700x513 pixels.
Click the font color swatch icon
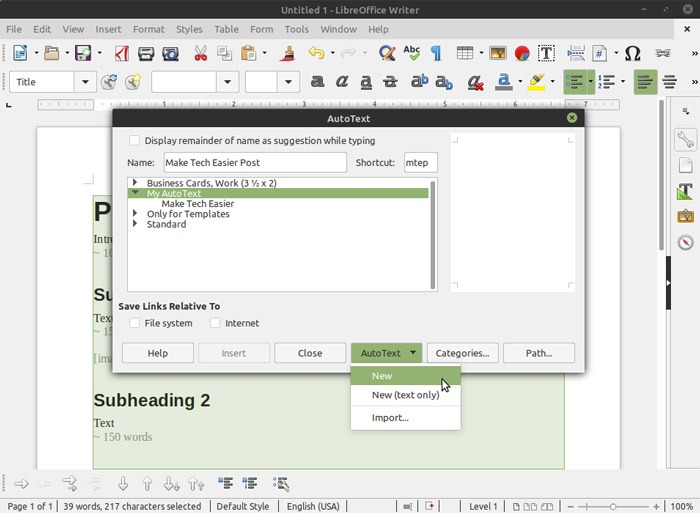(504, 82)
